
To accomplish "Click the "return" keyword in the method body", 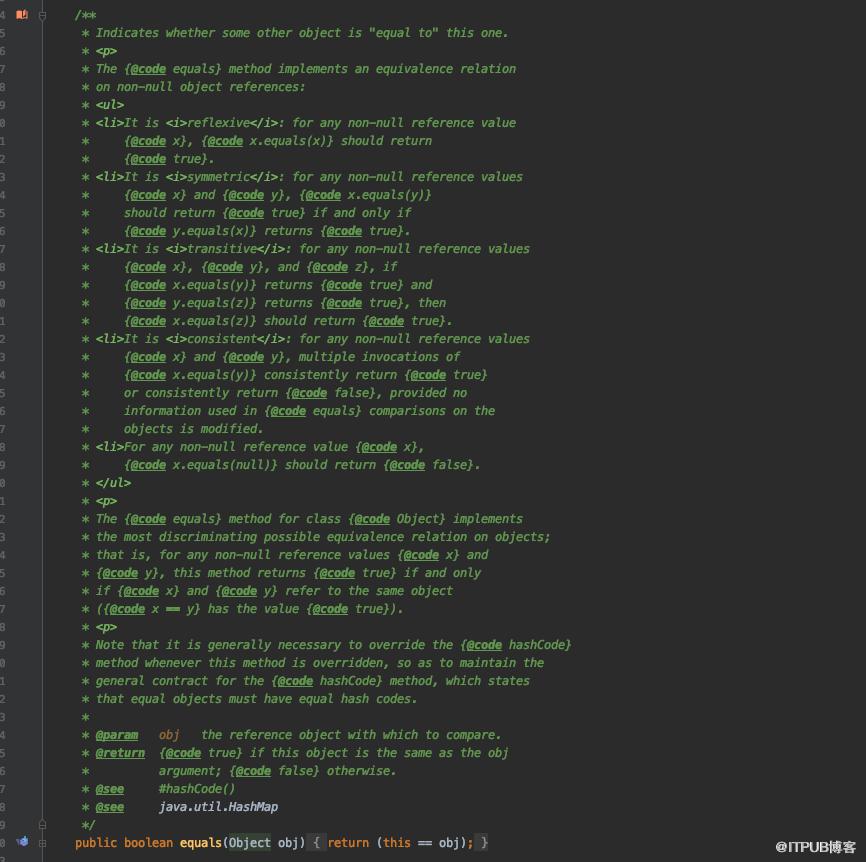I will tap(348, 843).
